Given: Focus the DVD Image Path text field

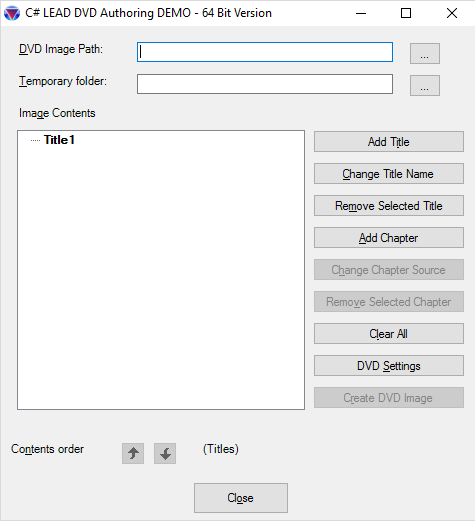Looking at the screenshot, I should pyautogui.click(x=265, y=52).
